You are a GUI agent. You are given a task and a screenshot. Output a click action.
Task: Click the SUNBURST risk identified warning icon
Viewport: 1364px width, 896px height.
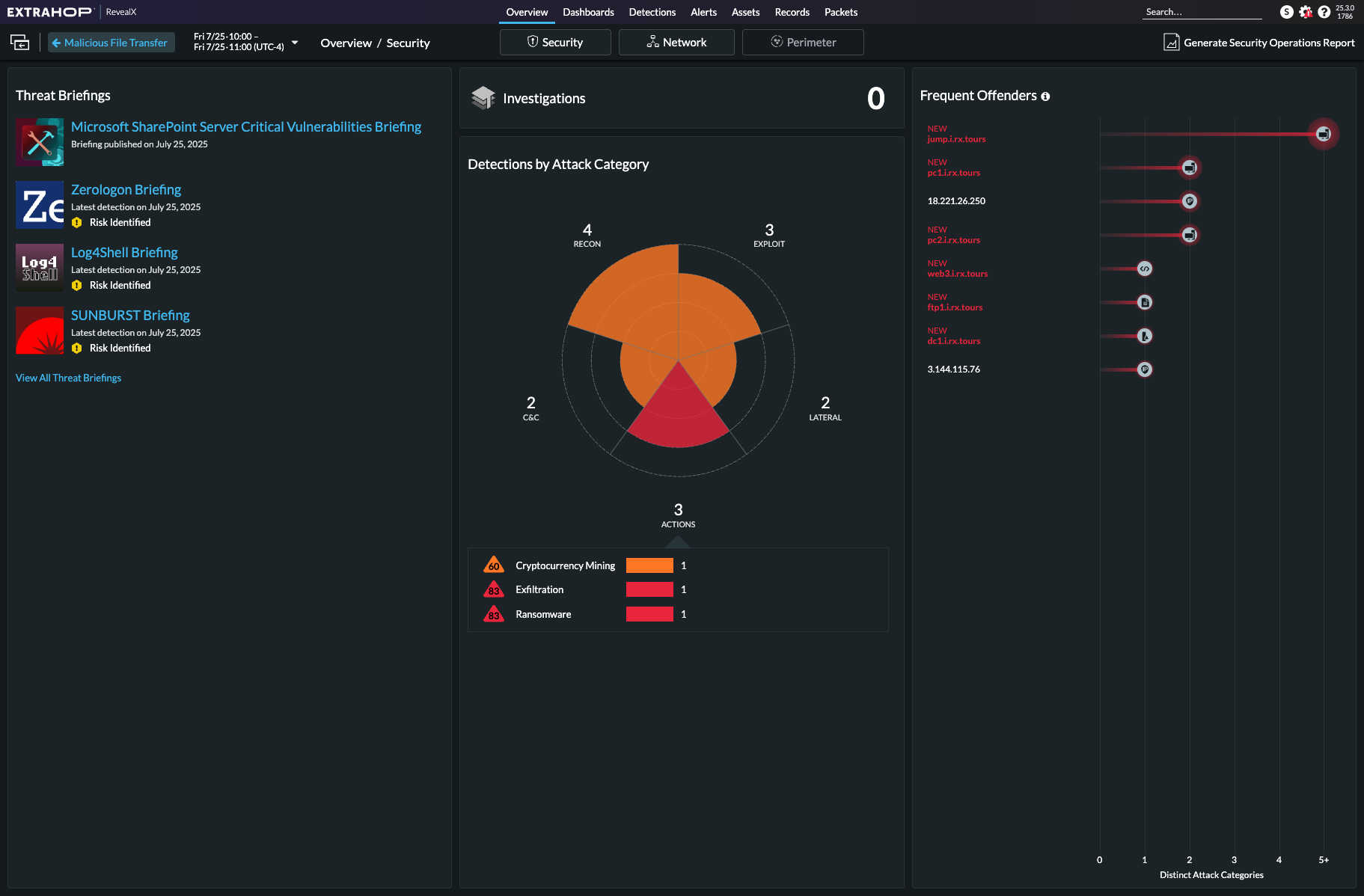point(76,349)
